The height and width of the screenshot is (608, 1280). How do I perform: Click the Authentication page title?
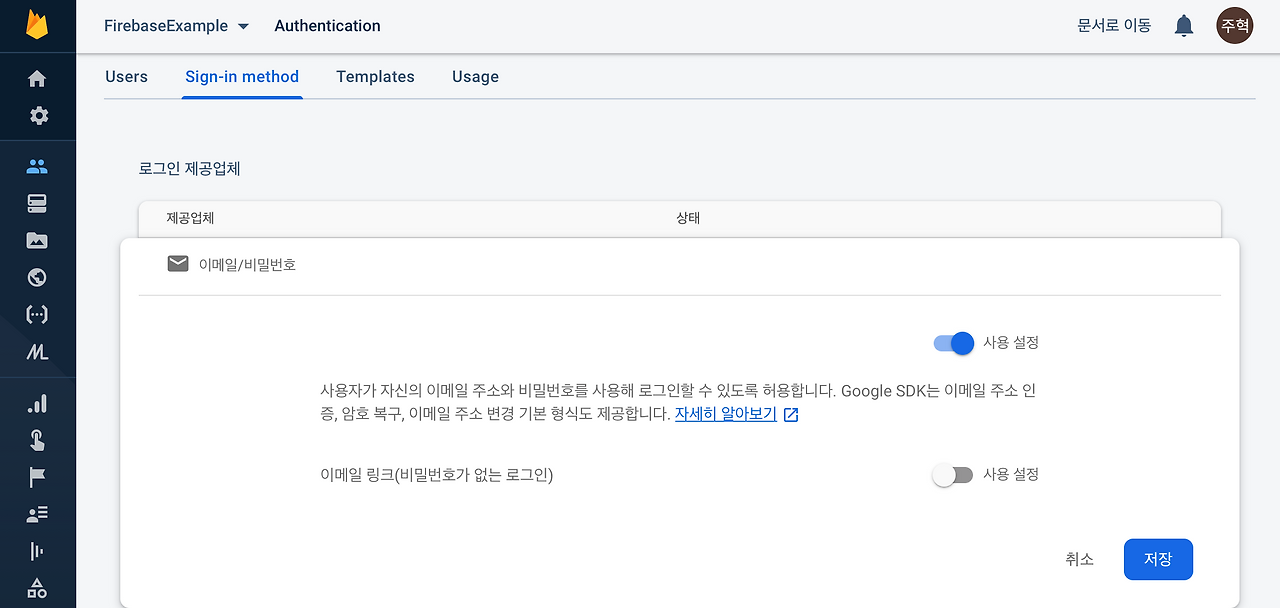pos(327,26)
